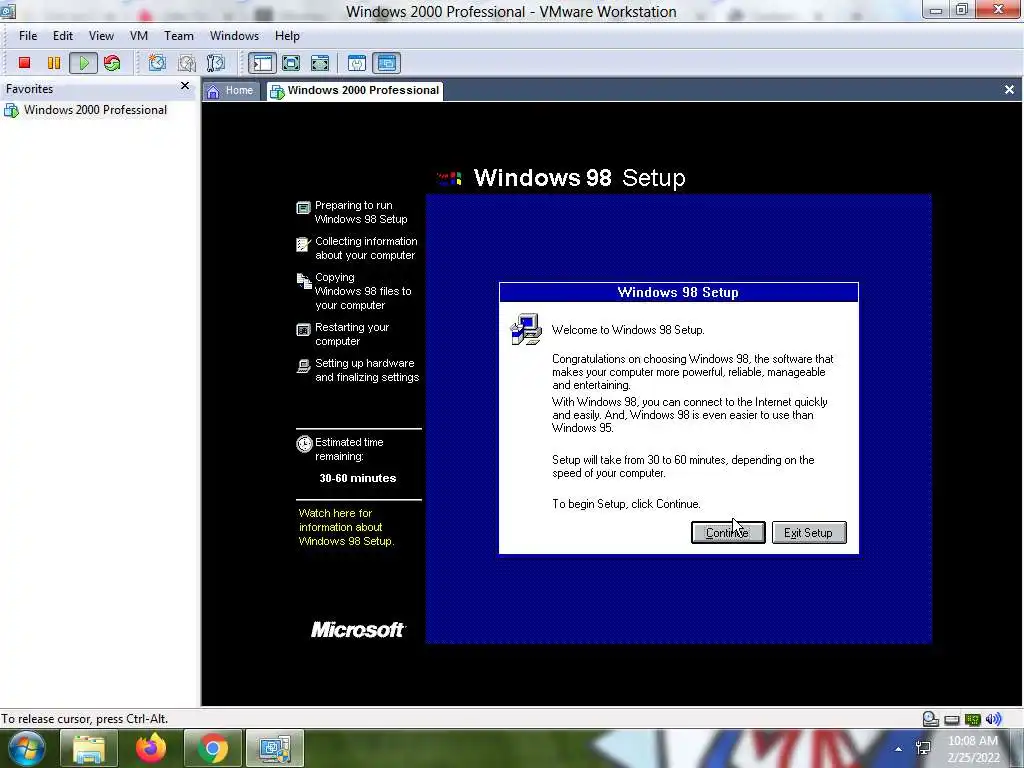Click the '30-60 minutes' estimate text
This screenshot has height=768, width=1024.
click(x=358, y=478)
